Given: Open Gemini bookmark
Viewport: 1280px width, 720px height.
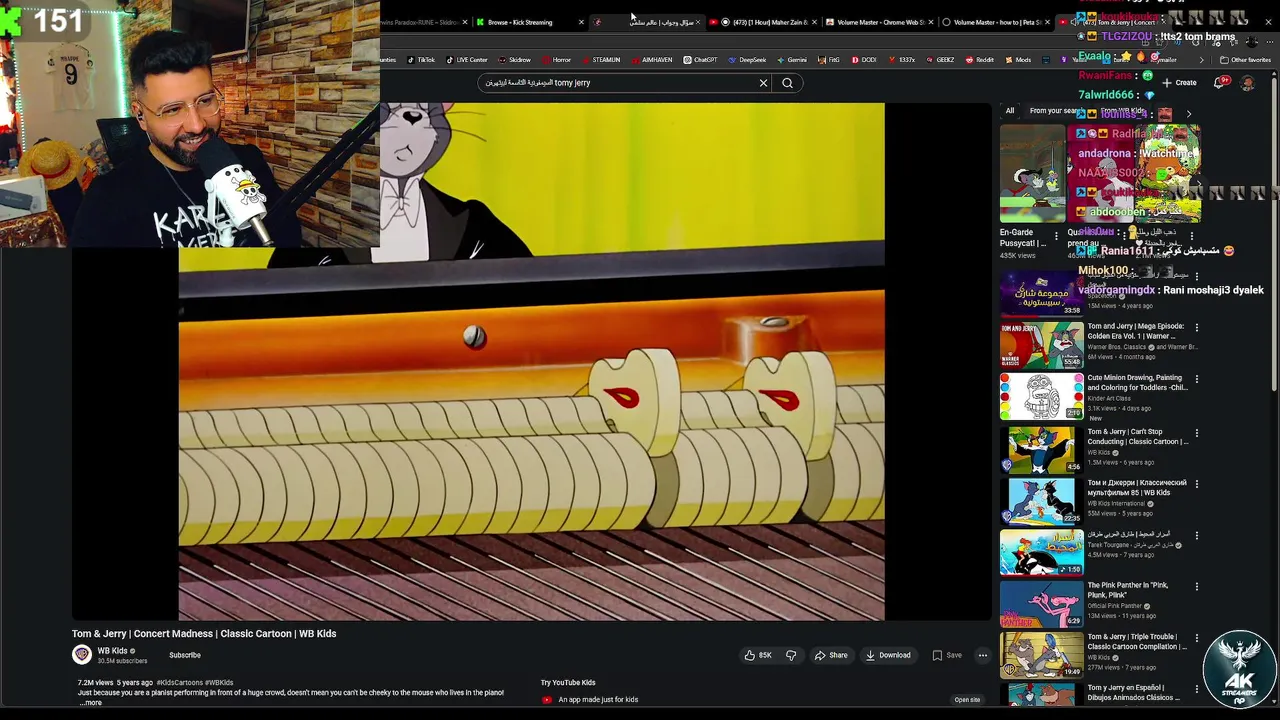Looking at the screenshot, I should 791,60.
